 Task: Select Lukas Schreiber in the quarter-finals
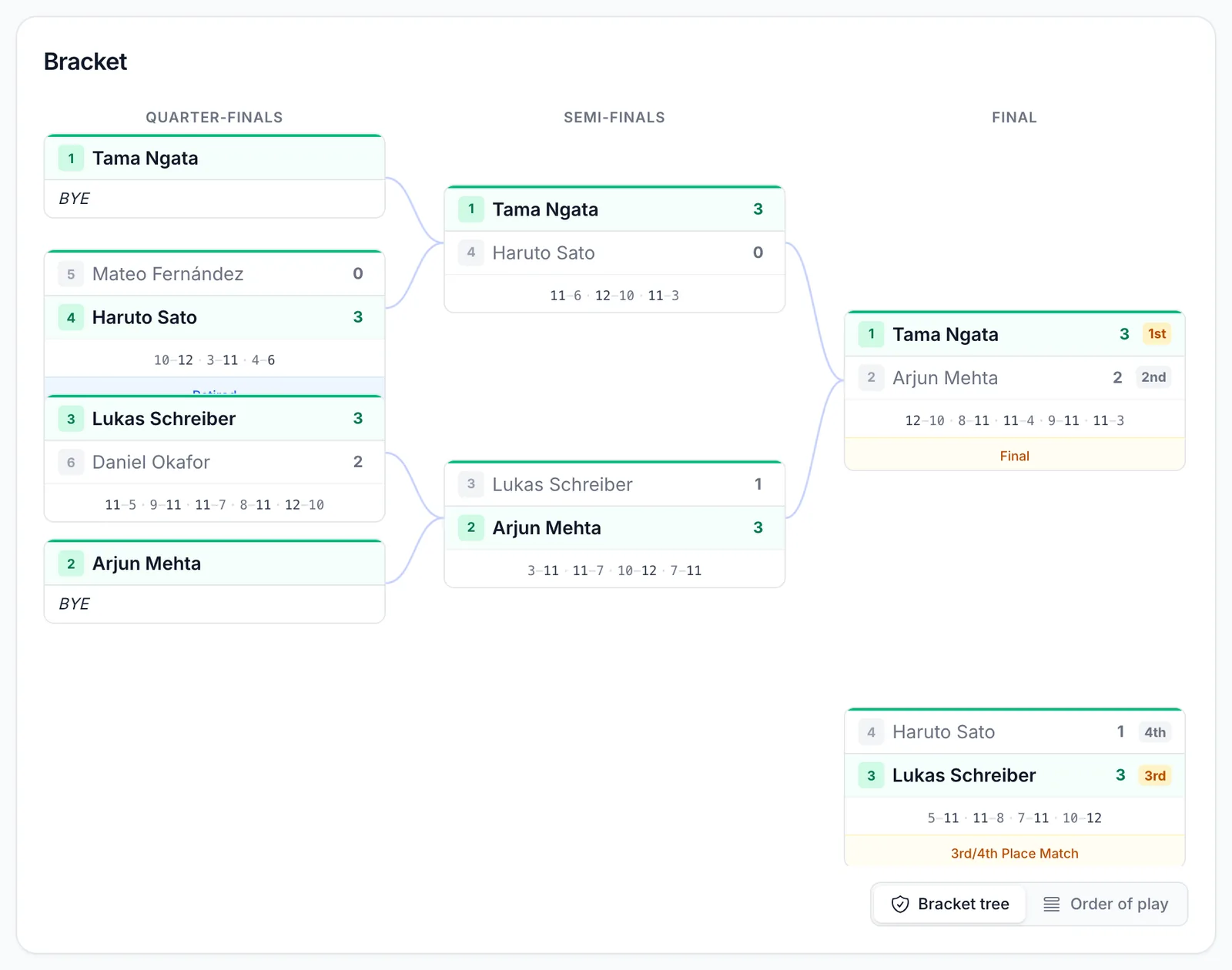215,419
